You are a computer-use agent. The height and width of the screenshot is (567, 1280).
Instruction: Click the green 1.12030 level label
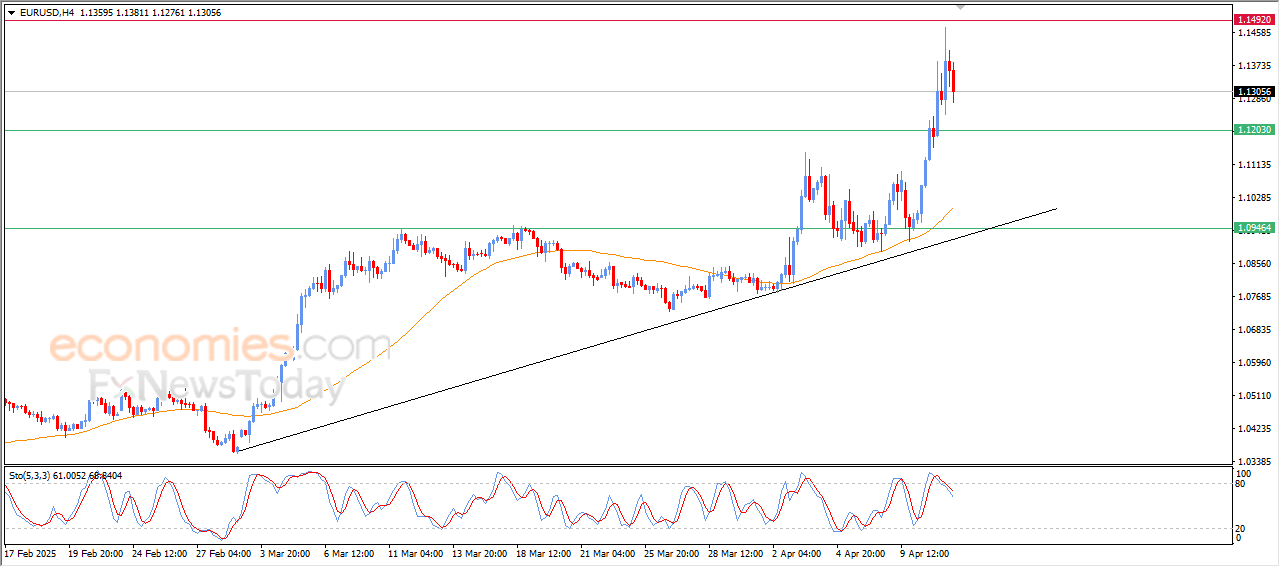pos(1254,130)
